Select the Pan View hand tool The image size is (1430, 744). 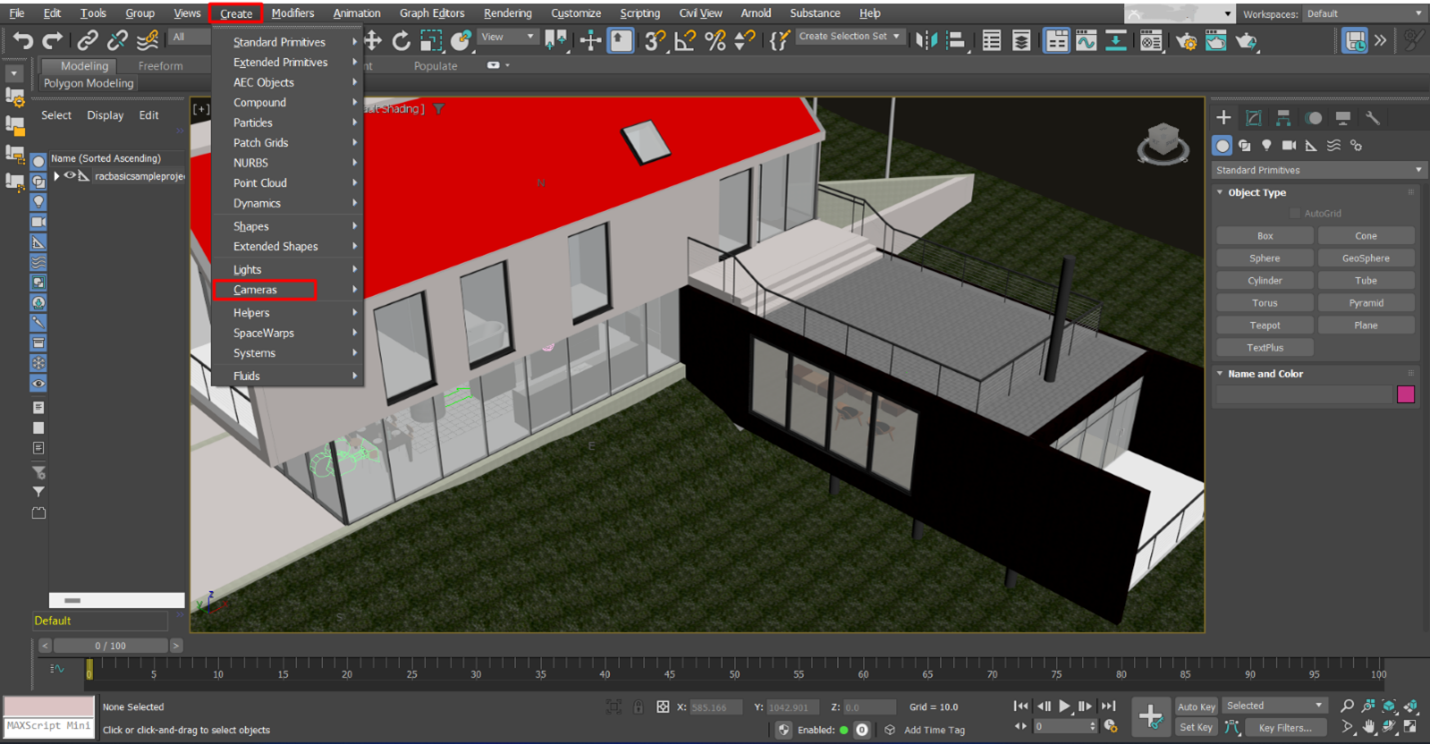click(1370, 726)
